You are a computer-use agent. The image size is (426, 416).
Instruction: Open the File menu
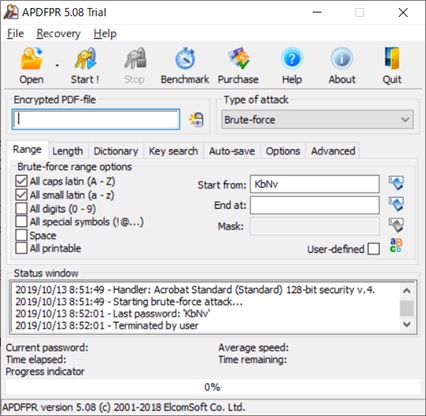point(16,34)
